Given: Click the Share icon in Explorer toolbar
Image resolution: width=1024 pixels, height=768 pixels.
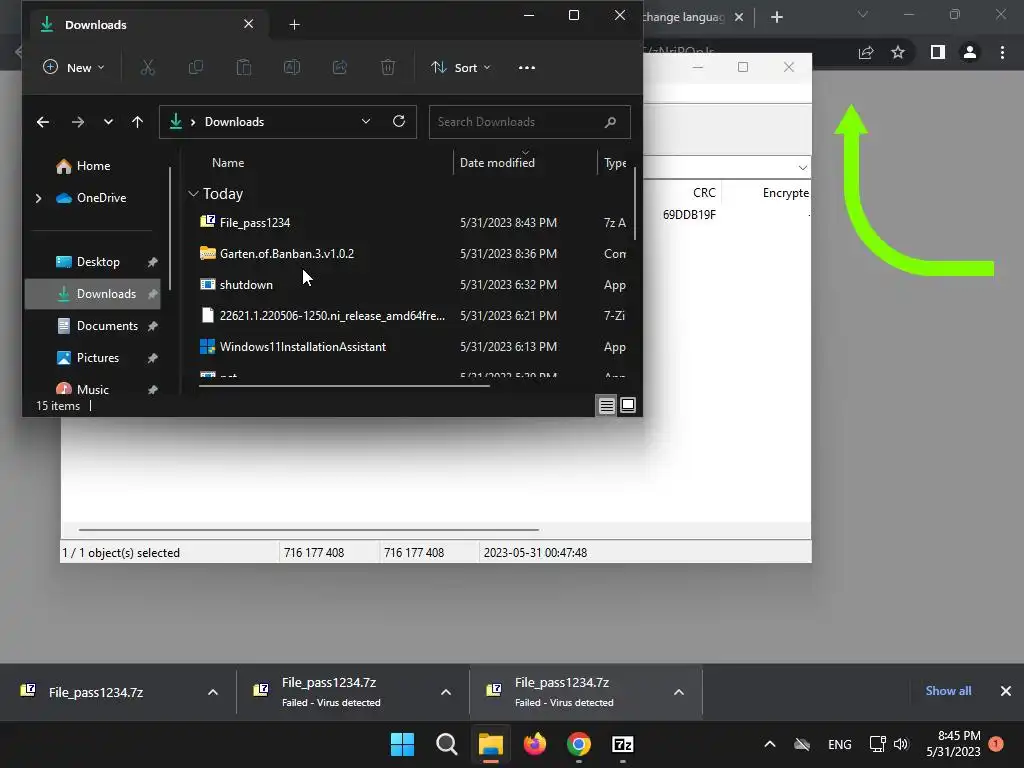Looking at the screenshot, I should coord(340,67).
